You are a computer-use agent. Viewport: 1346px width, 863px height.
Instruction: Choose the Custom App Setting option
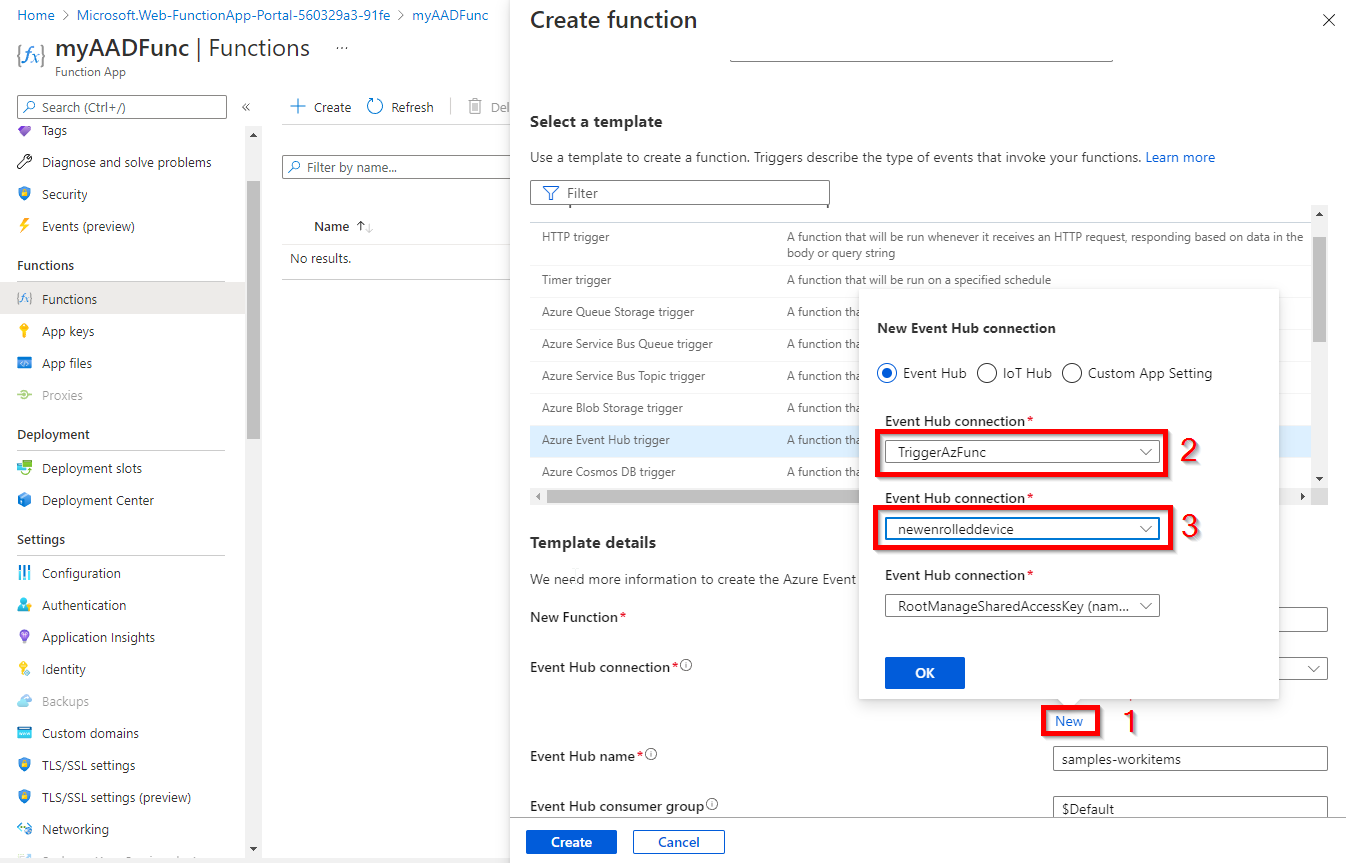point(1071,372)
